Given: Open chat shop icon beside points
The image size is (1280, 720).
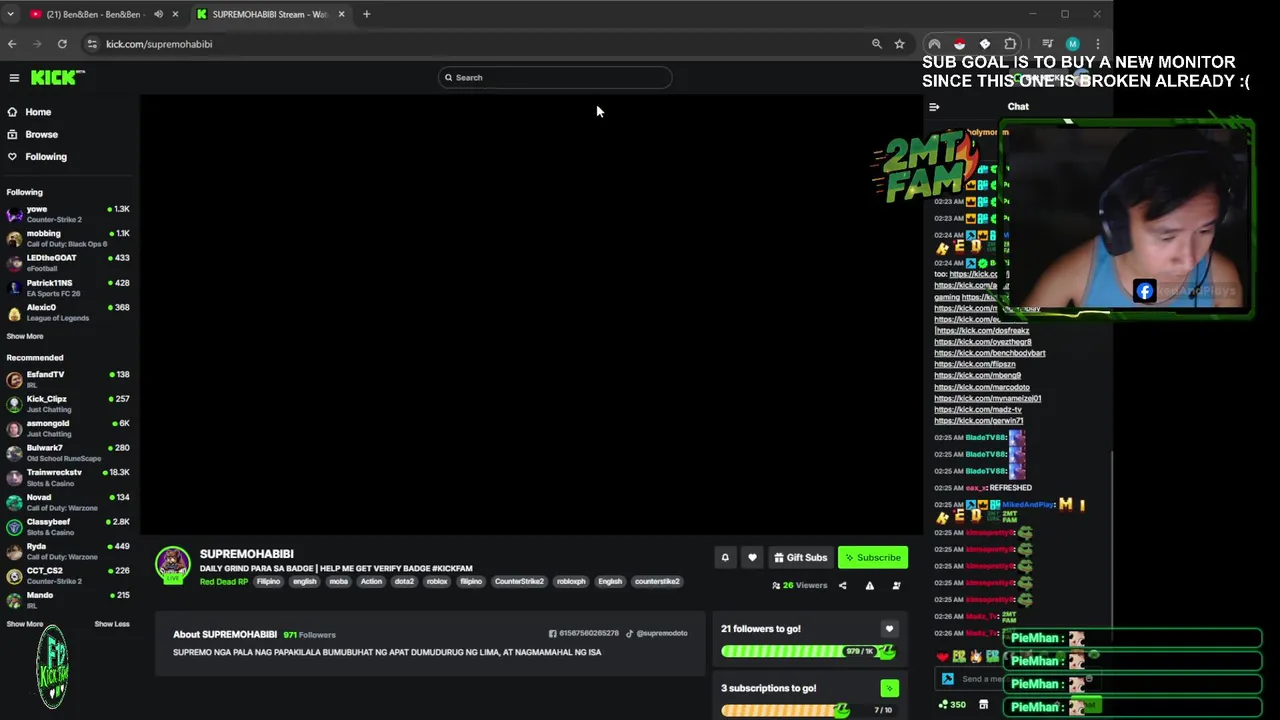Looking at the screenshot, I should (983, 705).
